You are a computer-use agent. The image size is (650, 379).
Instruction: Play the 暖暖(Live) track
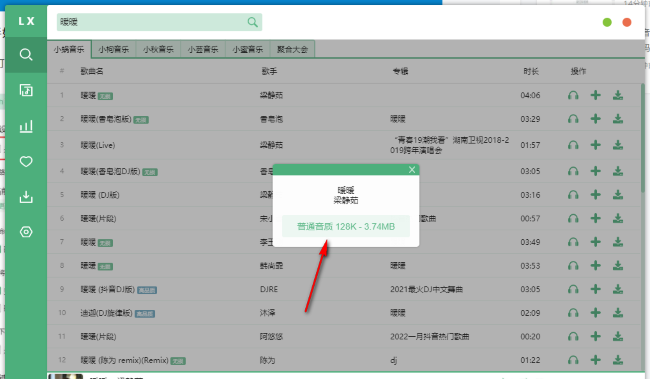point(573,145)
